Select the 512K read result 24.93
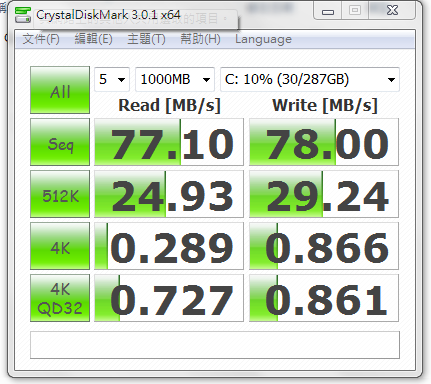This screenshot has height=384, width=431. pyautogui.click(x=169, y=194)
